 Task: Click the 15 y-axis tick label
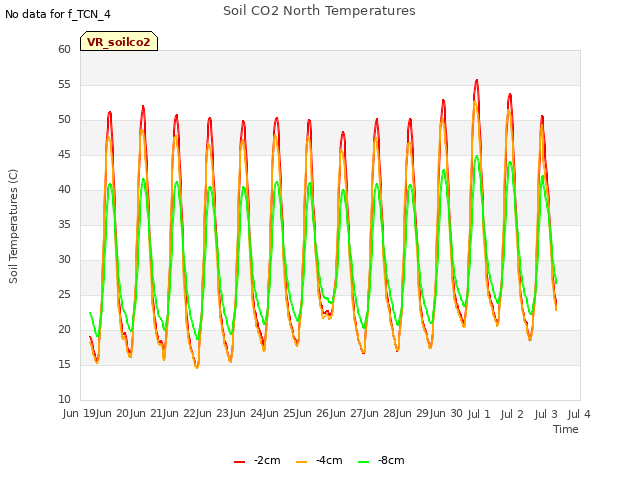click(x=64, y=364)
